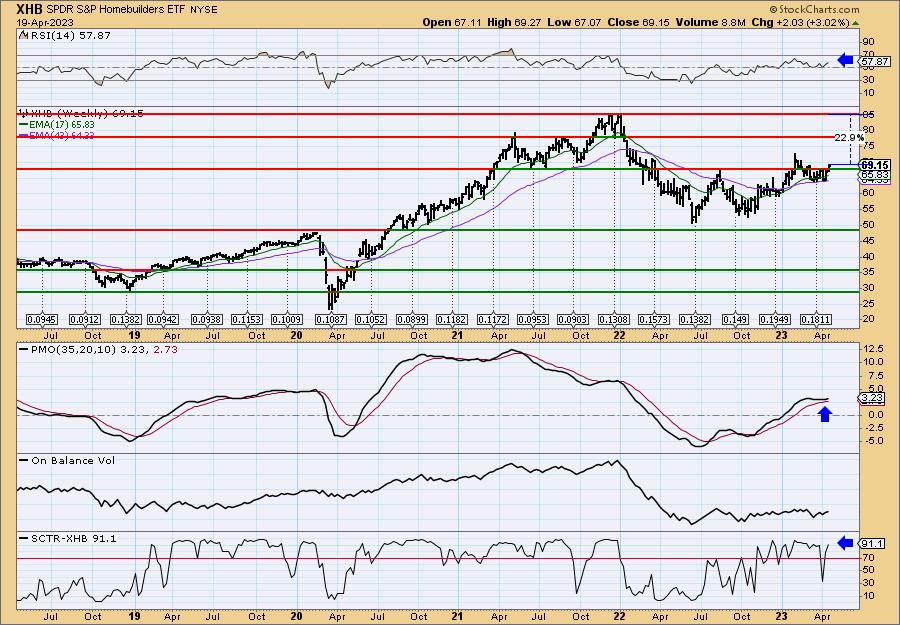This screenshot has width=900, height=625.
Task: Click the 0.1009 value box
Action: [286, 319]
